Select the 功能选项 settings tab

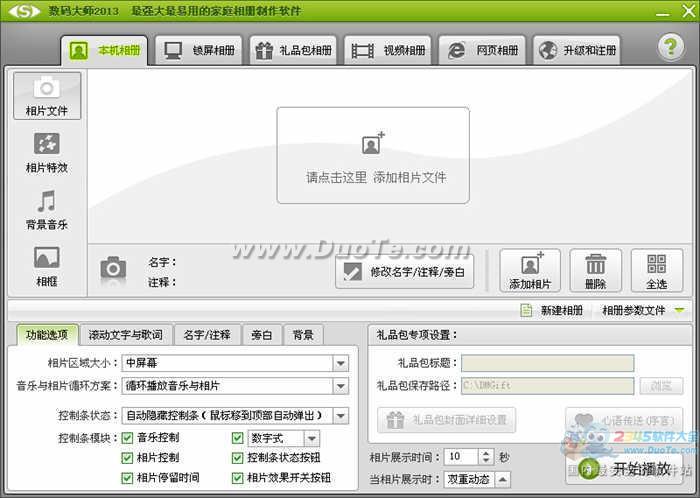[47, 335]
